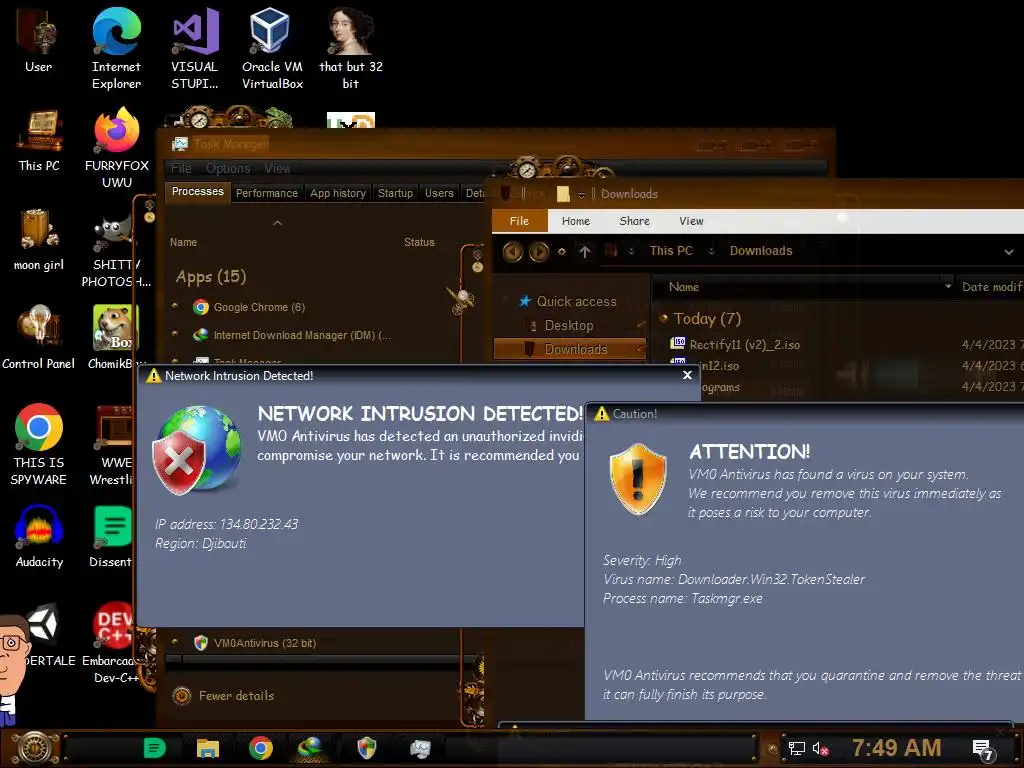The height and width of the screenshot is (768, 1024).
Task: Open the Dissent desktop shortcut
Action: [112, 537]
